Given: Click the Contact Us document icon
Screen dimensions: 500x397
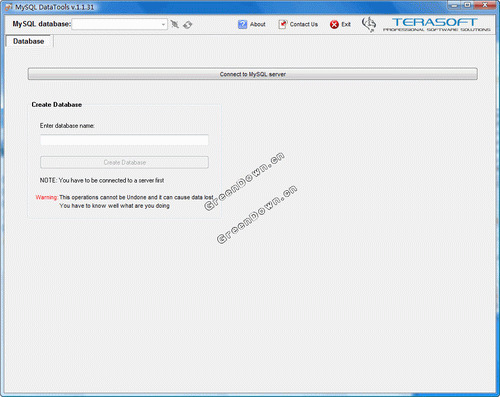Looking at the screenshot, I should point(282,24).
